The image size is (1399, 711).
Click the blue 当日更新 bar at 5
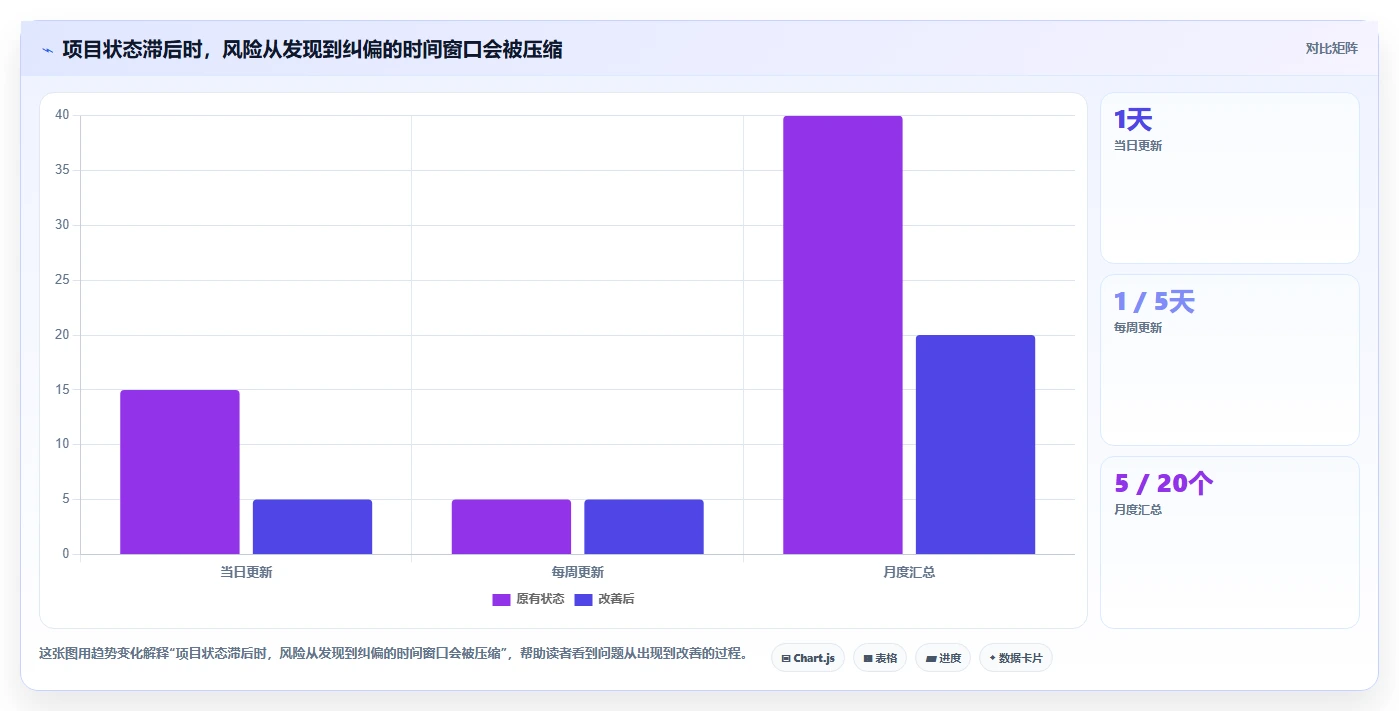click(x=312, y=527)
